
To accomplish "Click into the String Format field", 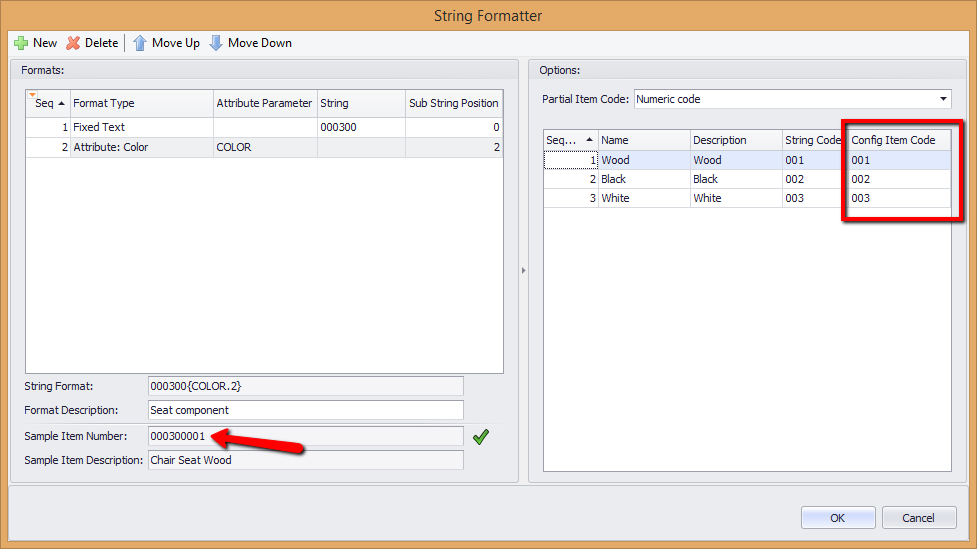I will click(x=306, y=386).
